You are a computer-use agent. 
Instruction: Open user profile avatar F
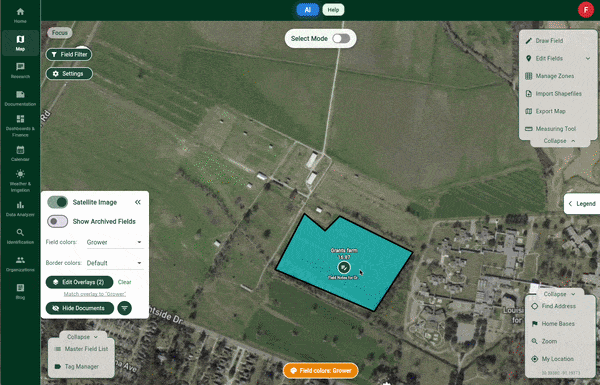tap(585, 10)
